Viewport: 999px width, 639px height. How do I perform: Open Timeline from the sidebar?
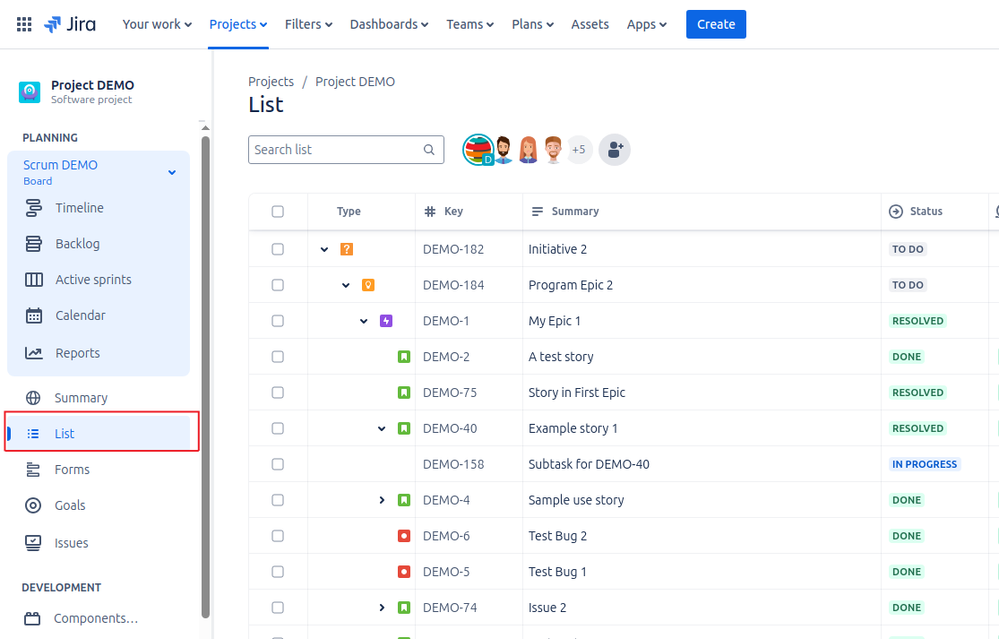point(79,208)
